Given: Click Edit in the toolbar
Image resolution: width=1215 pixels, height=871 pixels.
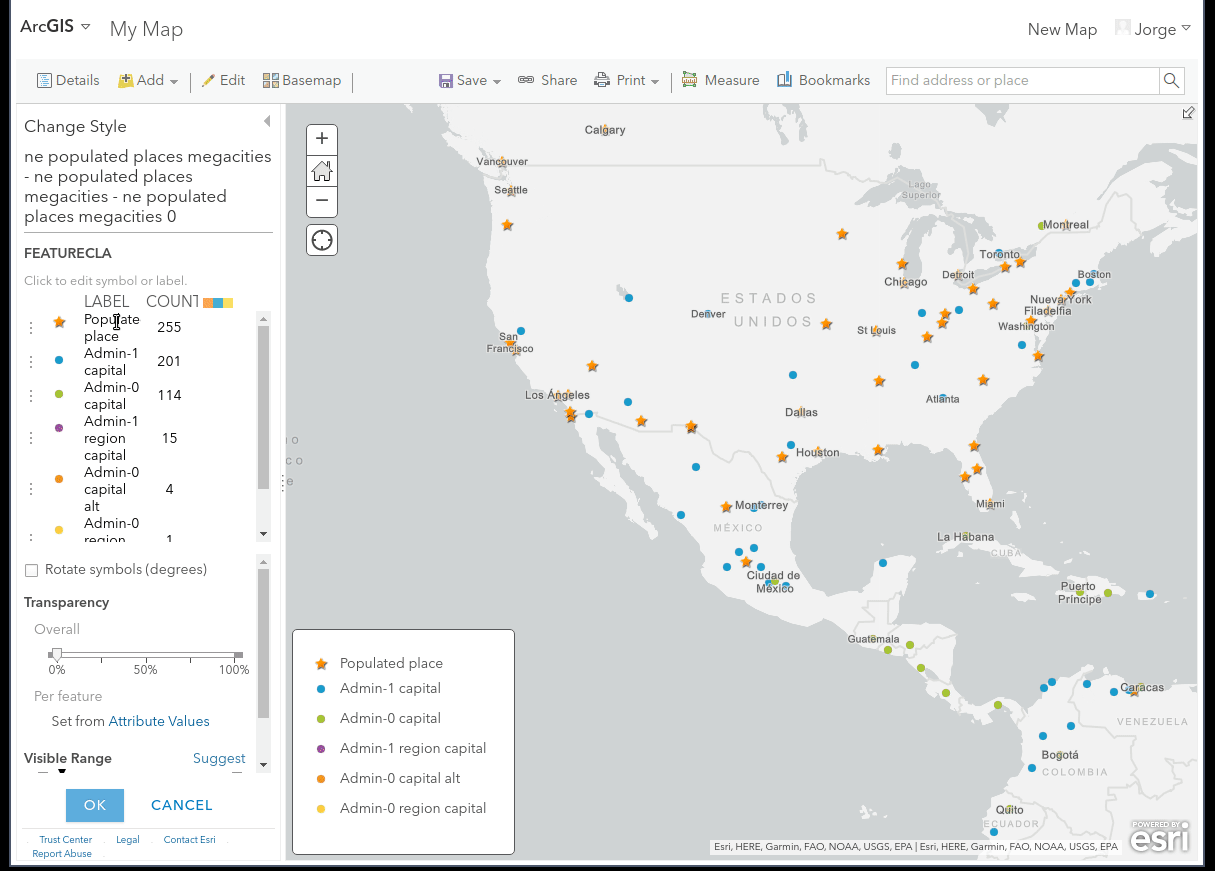Looking at the screenshot, I should click(x=223, y=81).
